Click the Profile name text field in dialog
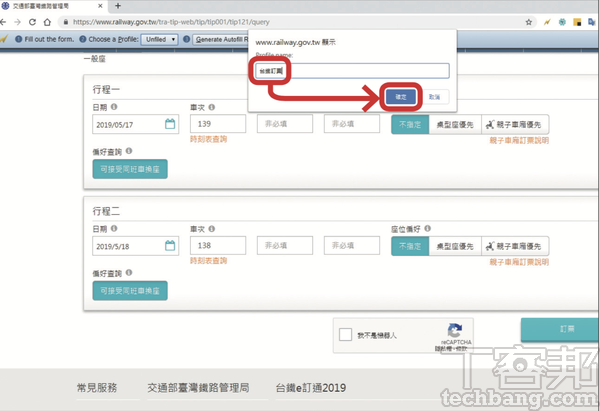Viewport: 600px width, 411px height. 352,71
